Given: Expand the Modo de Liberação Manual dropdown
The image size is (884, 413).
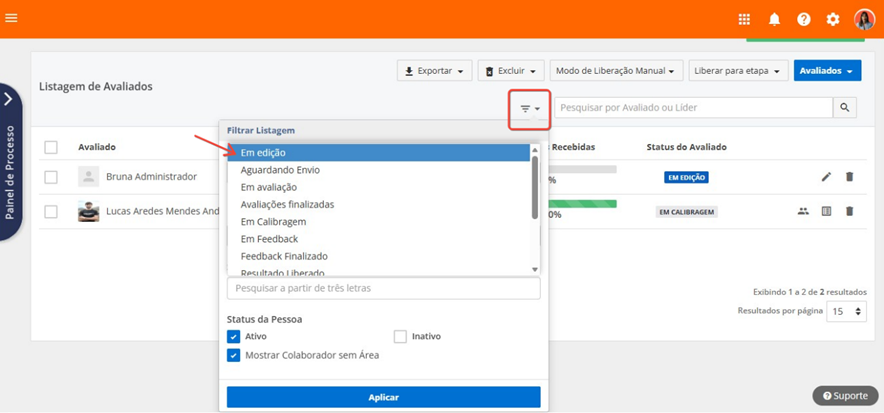Looking at the screenshot, I should coord(616,71).
